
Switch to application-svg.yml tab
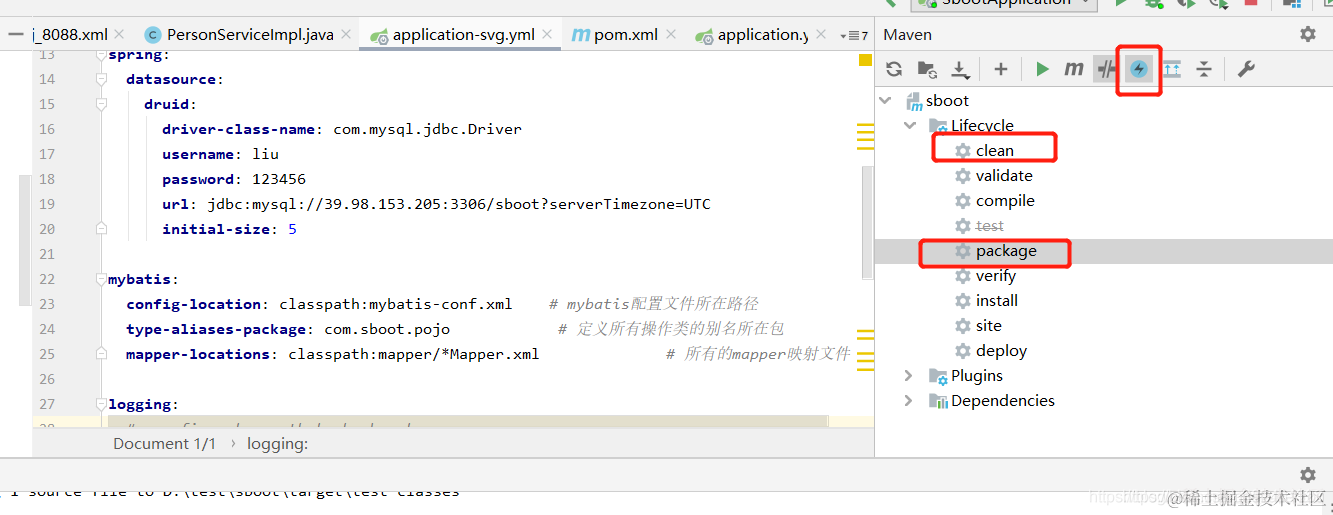coord(464,35)
